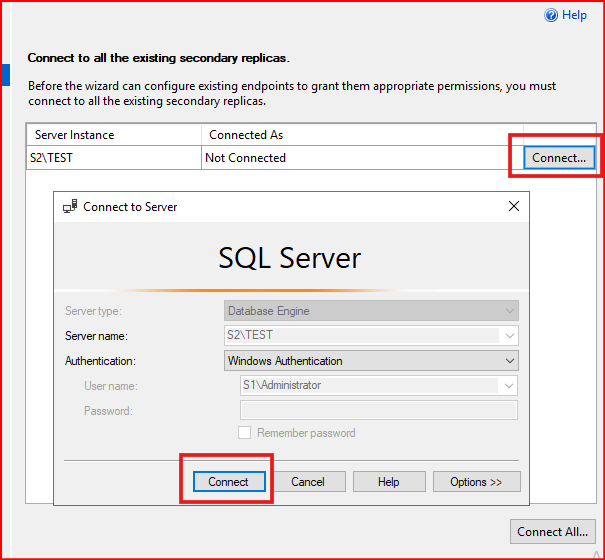605x560 pixels.
Task: Click the Server Instance column header
Action: (x=114, y=135)
